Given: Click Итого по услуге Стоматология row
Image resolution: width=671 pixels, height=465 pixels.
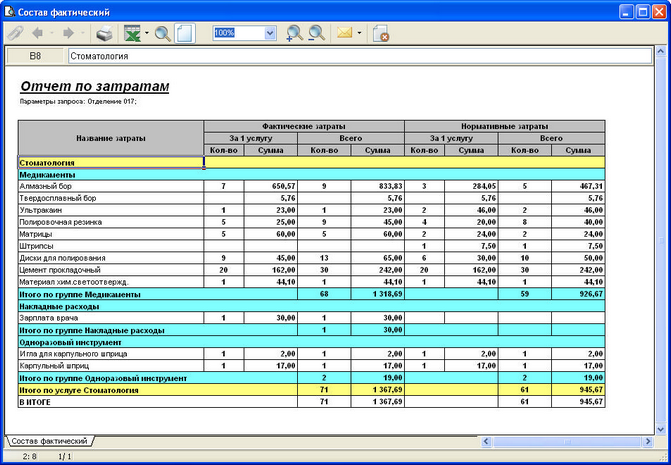Looking at the screenshot, I should (311, 390).
